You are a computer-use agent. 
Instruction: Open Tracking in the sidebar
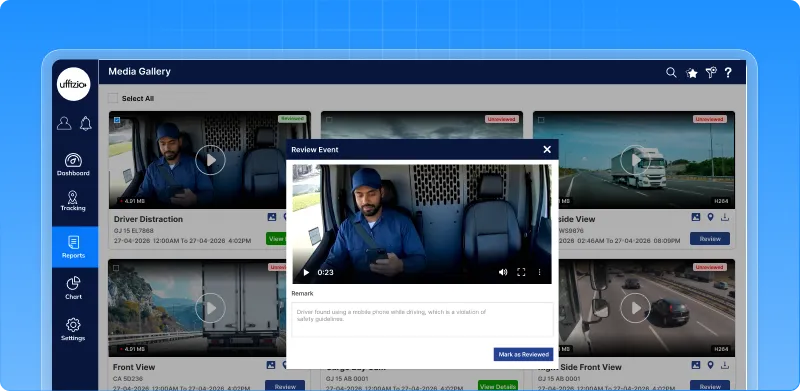tap(73, 201)
